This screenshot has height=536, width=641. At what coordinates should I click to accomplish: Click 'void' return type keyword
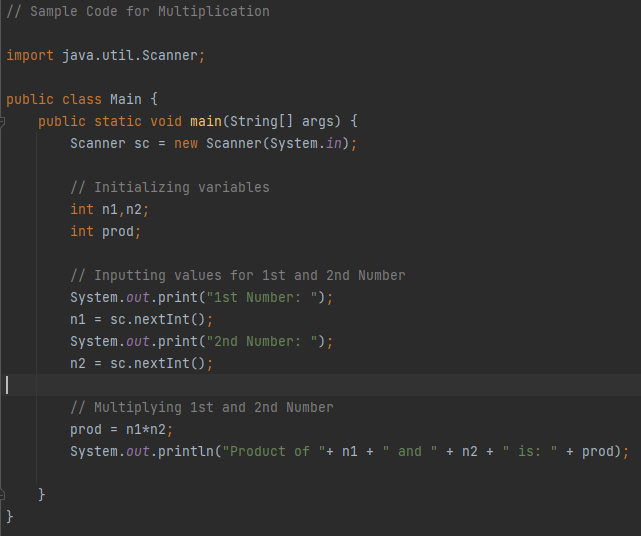(166, 121)
